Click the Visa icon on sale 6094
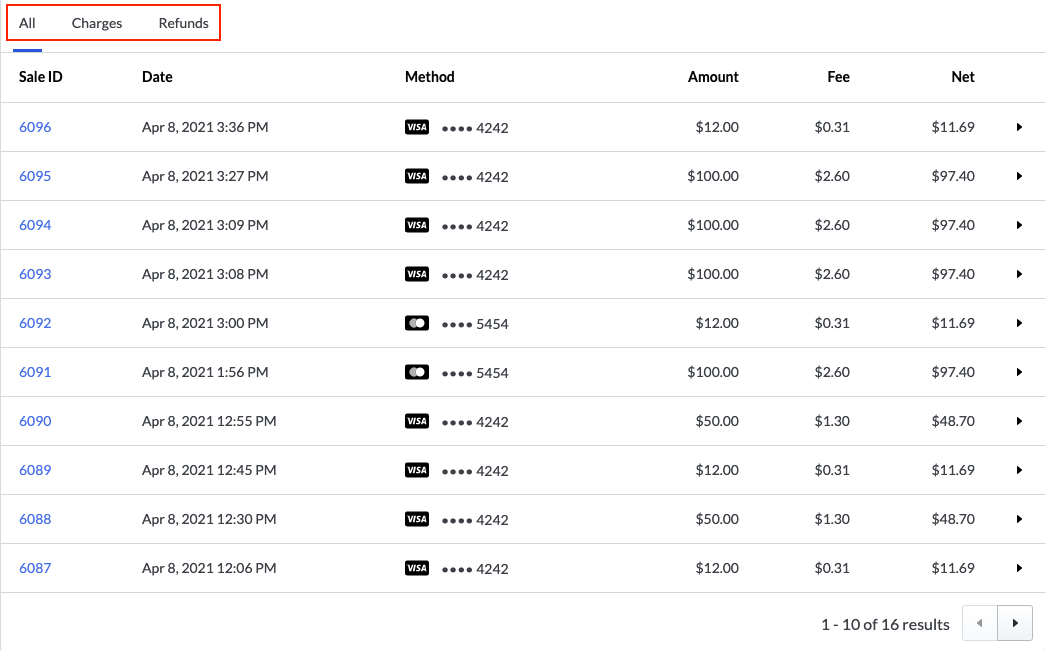This screenshot has width=1045, height=650. coord(417,225)
